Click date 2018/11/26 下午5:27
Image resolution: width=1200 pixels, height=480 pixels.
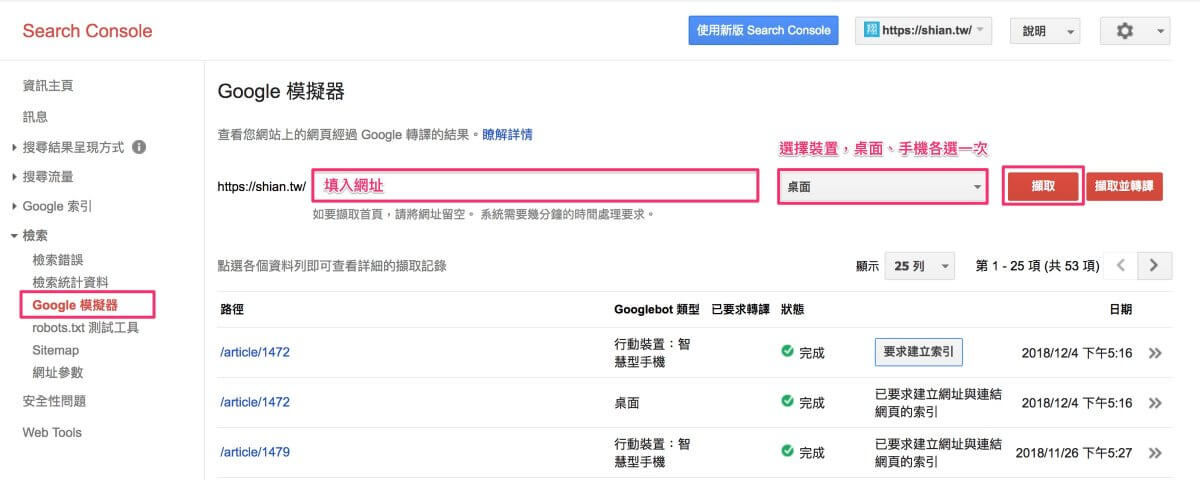pyautogui.click(x=1074, y=453)
